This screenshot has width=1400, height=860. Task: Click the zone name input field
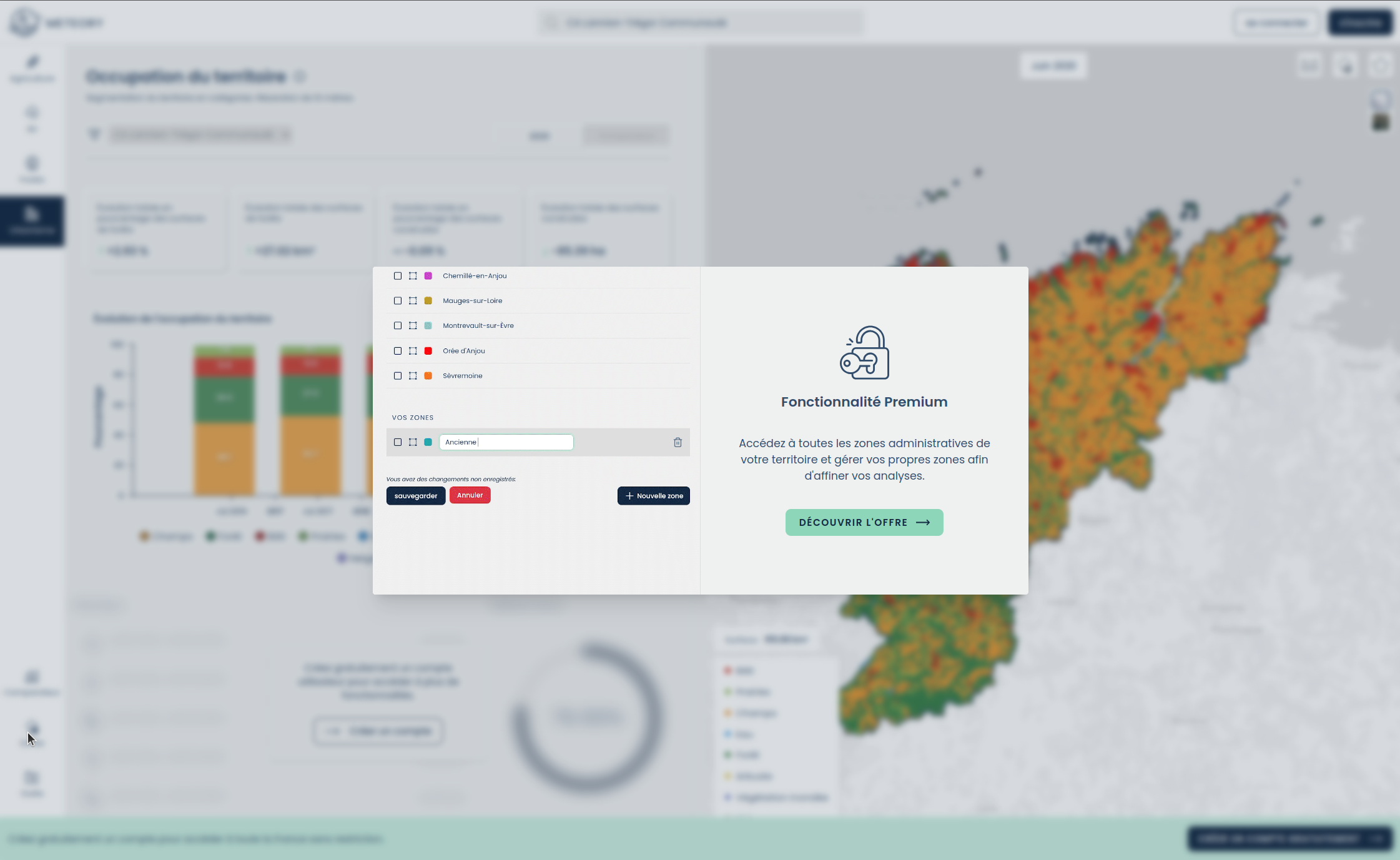pyautogui.click(x=506, y=442)
